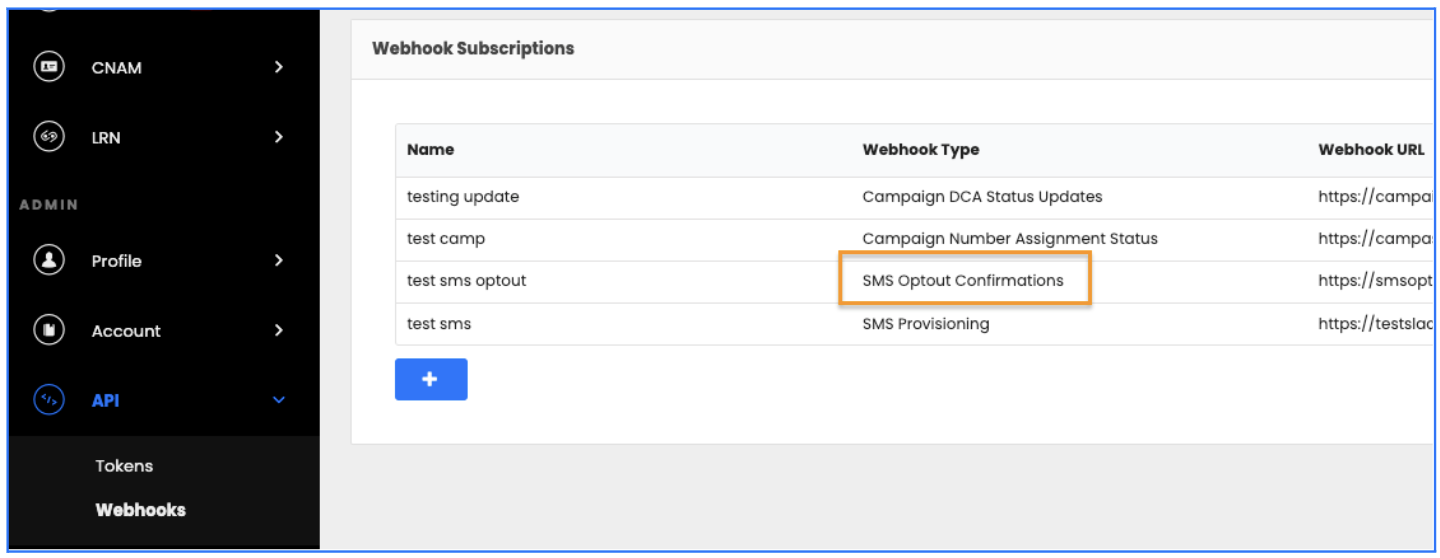Viewport: 1440px width, 558px height.
Task: Open the Tokens submenu item
Action: [x=124, y=466]
